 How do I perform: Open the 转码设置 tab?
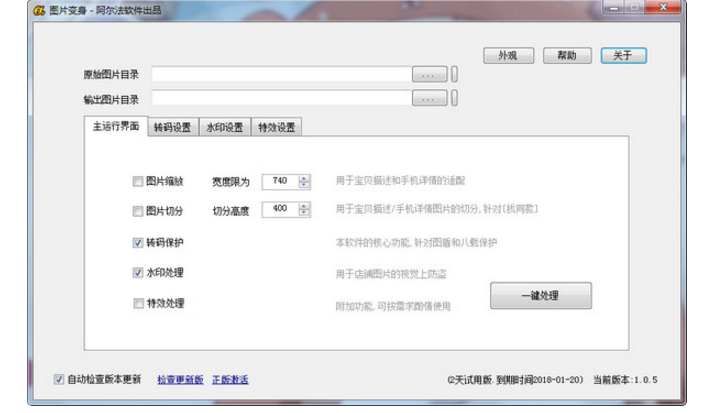172,127
